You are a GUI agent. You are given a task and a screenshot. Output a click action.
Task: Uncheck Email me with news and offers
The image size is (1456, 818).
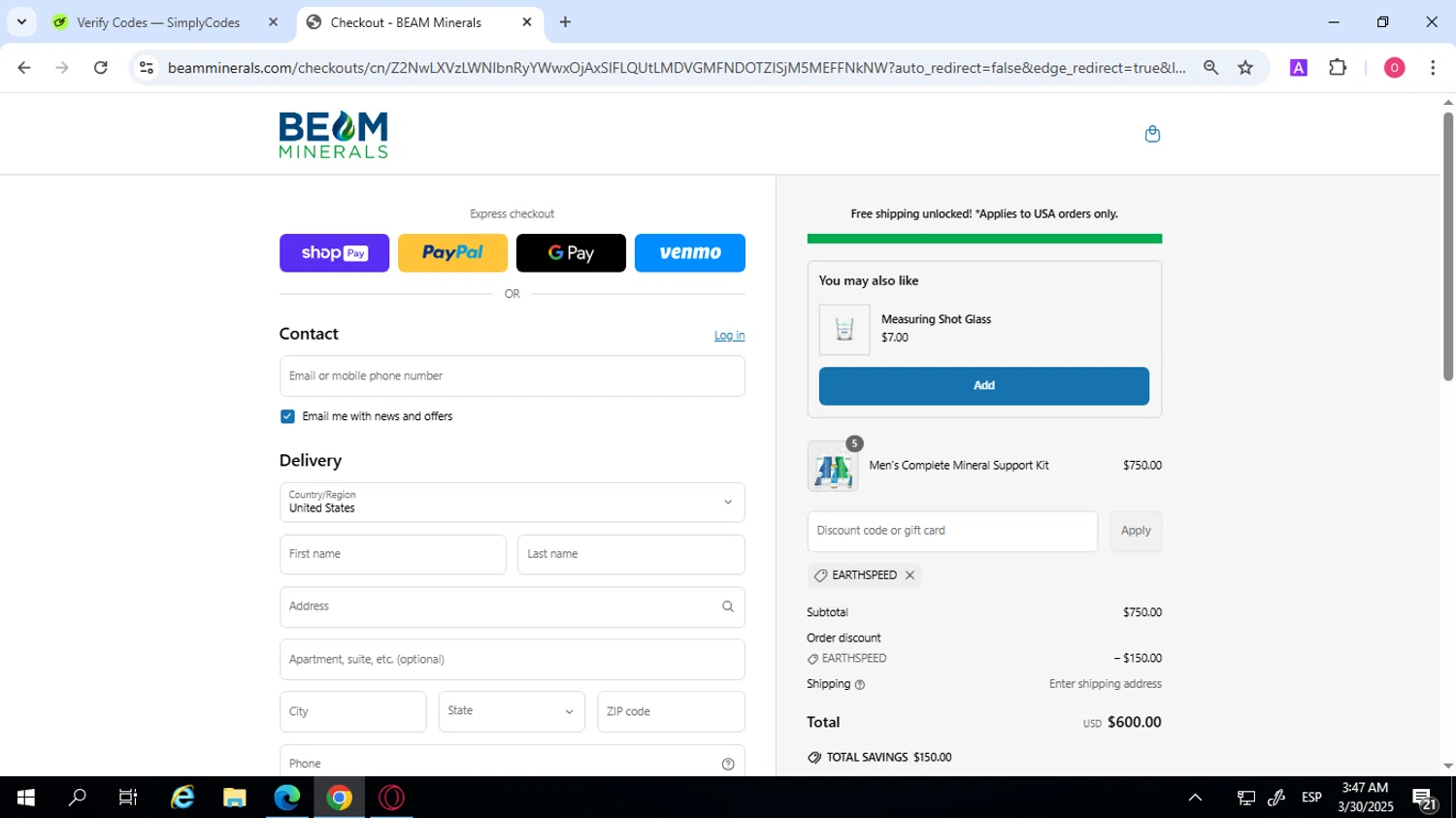point(287,416)
